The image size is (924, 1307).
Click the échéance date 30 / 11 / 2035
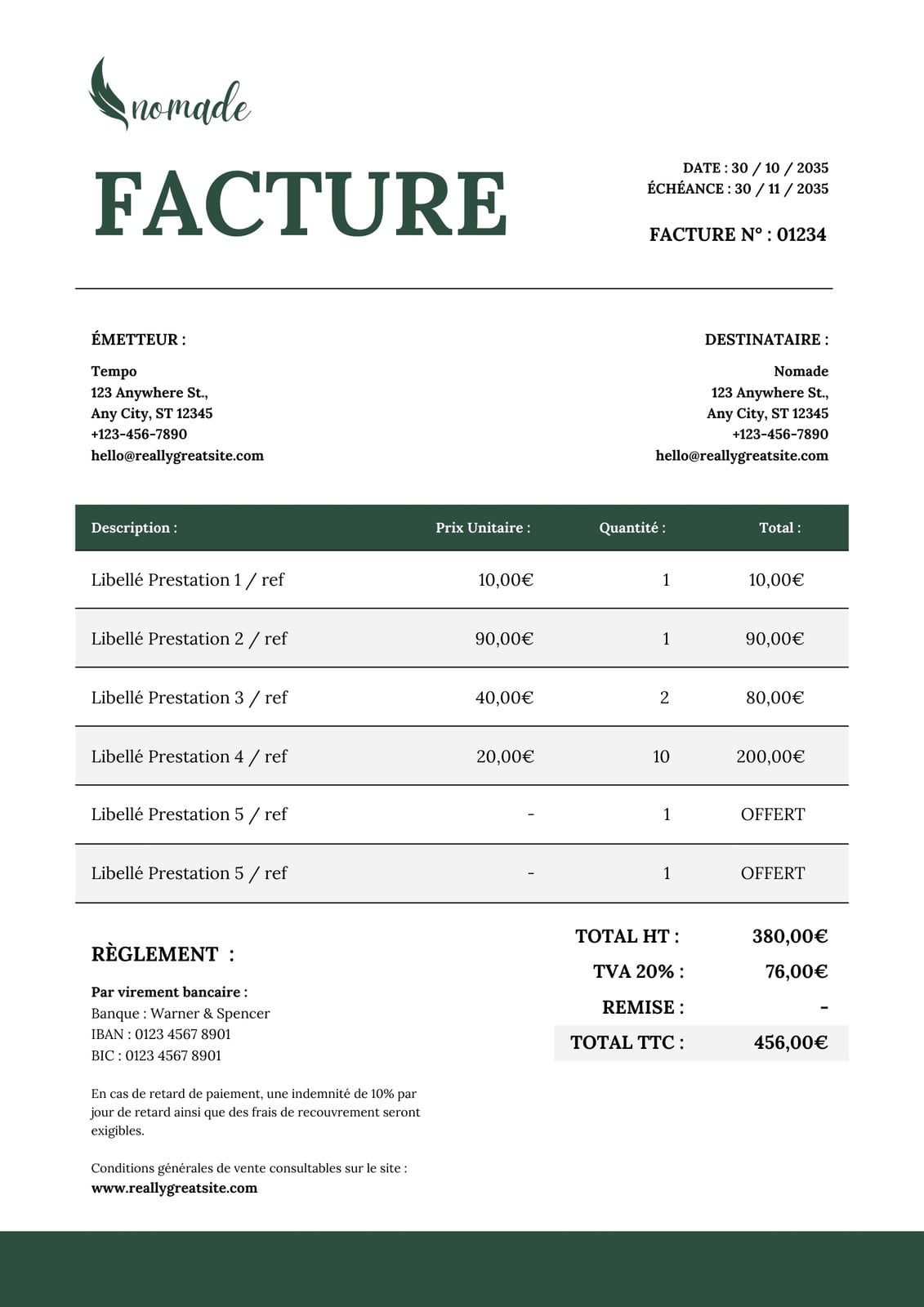782,189
